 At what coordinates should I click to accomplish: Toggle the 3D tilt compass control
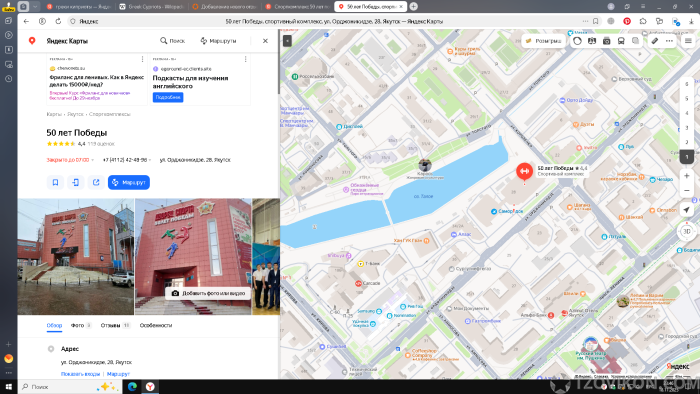click(687, 231)
